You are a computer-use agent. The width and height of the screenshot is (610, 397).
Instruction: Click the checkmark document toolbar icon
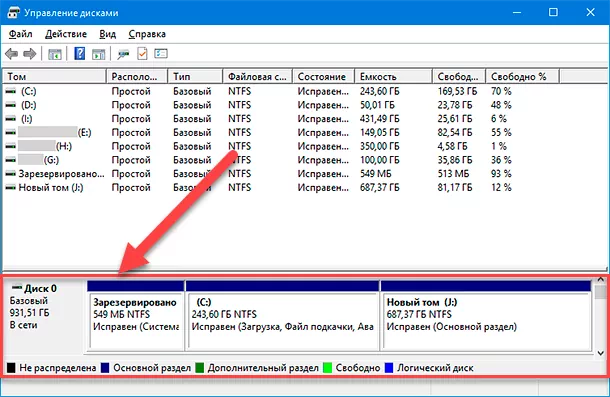click(142, 54)
